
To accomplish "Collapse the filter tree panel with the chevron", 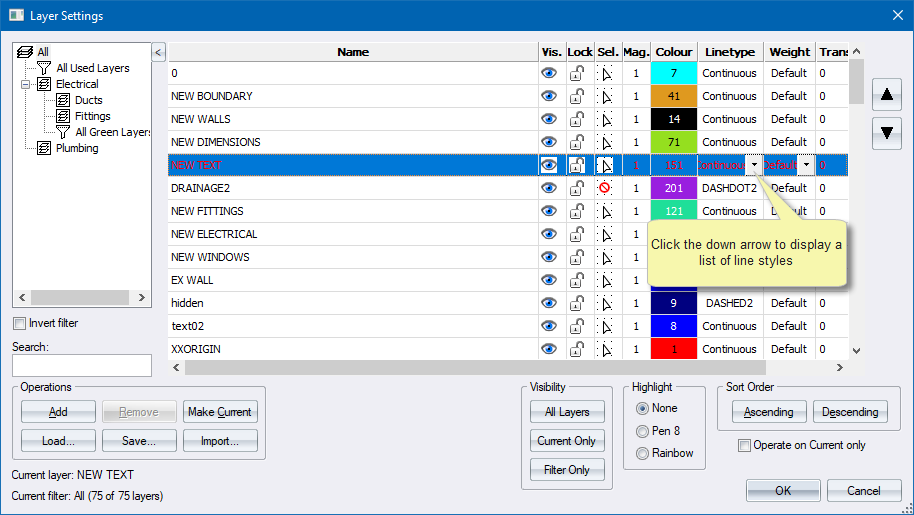I will tap(158, 52).
